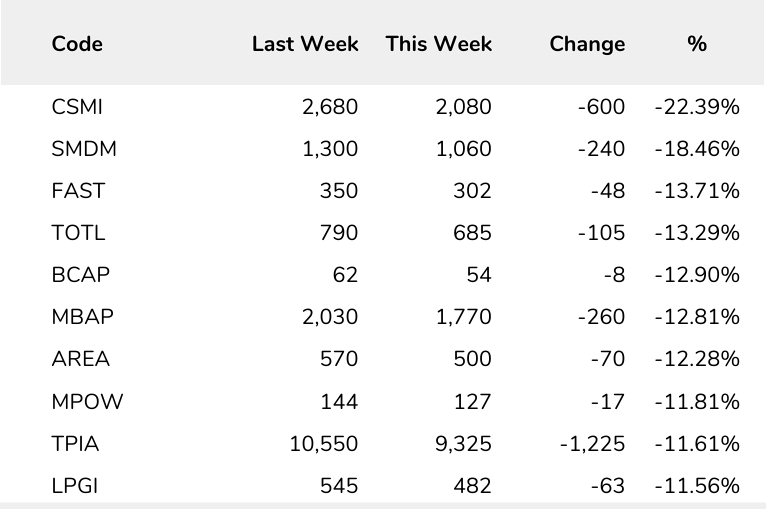Open the MPOW stock row
Image resolution: width=766 pixels, height=510 pixels.
click(x=85, y=402)
